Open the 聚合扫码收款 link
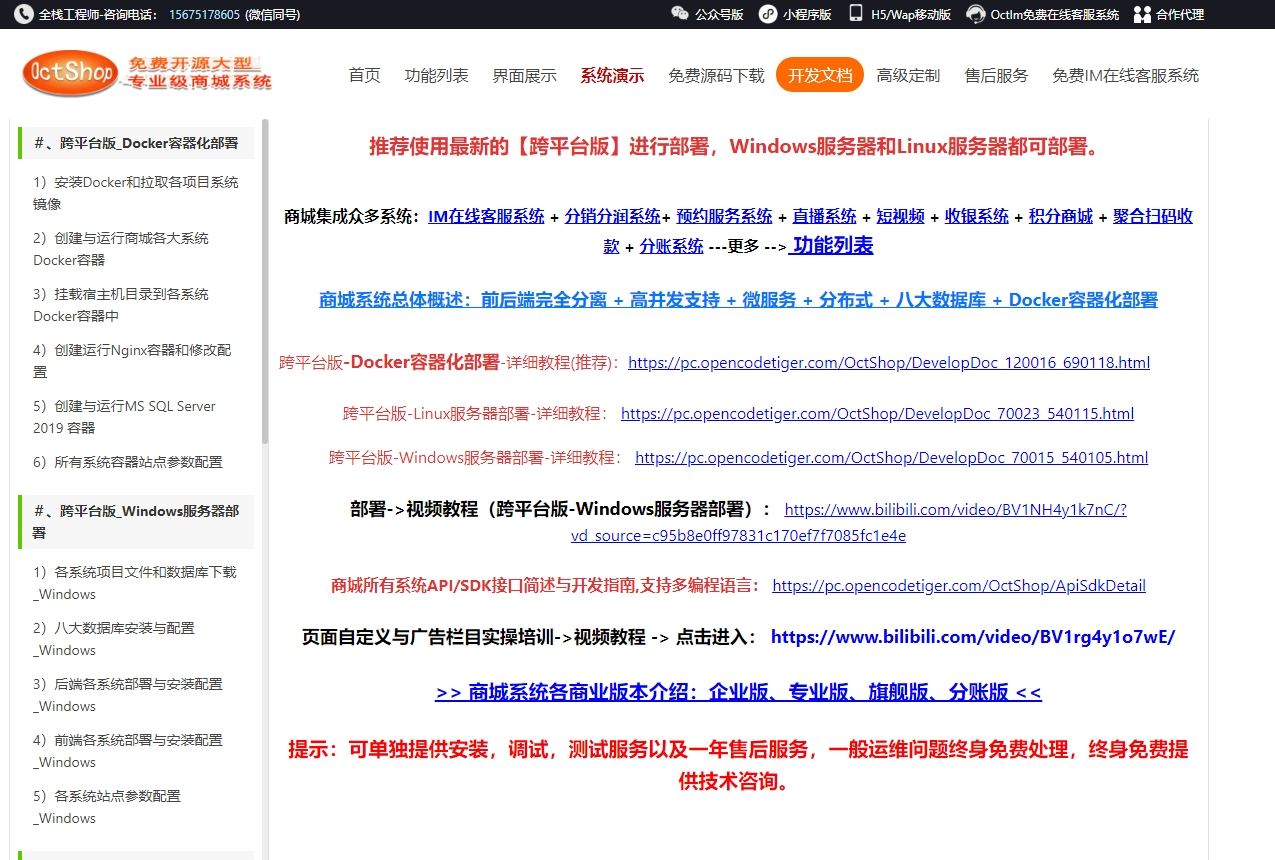 point(1153,216)
